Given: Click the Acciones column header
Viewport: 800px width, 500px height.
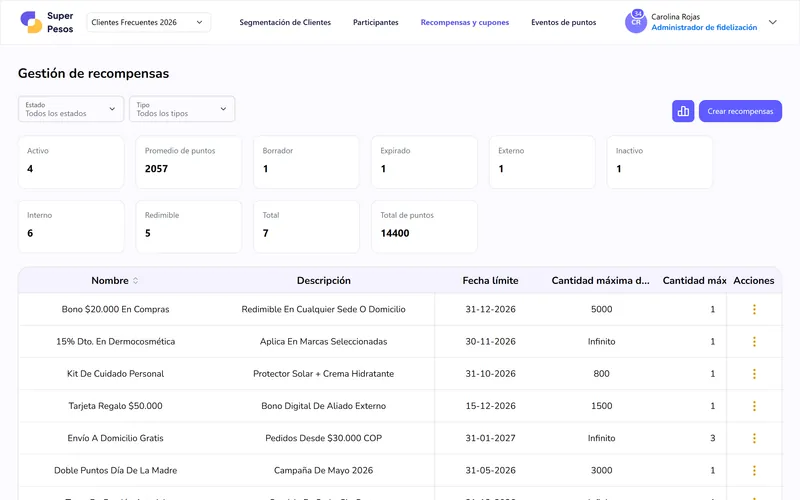Looking at the screenshot, I should [754, 281].
